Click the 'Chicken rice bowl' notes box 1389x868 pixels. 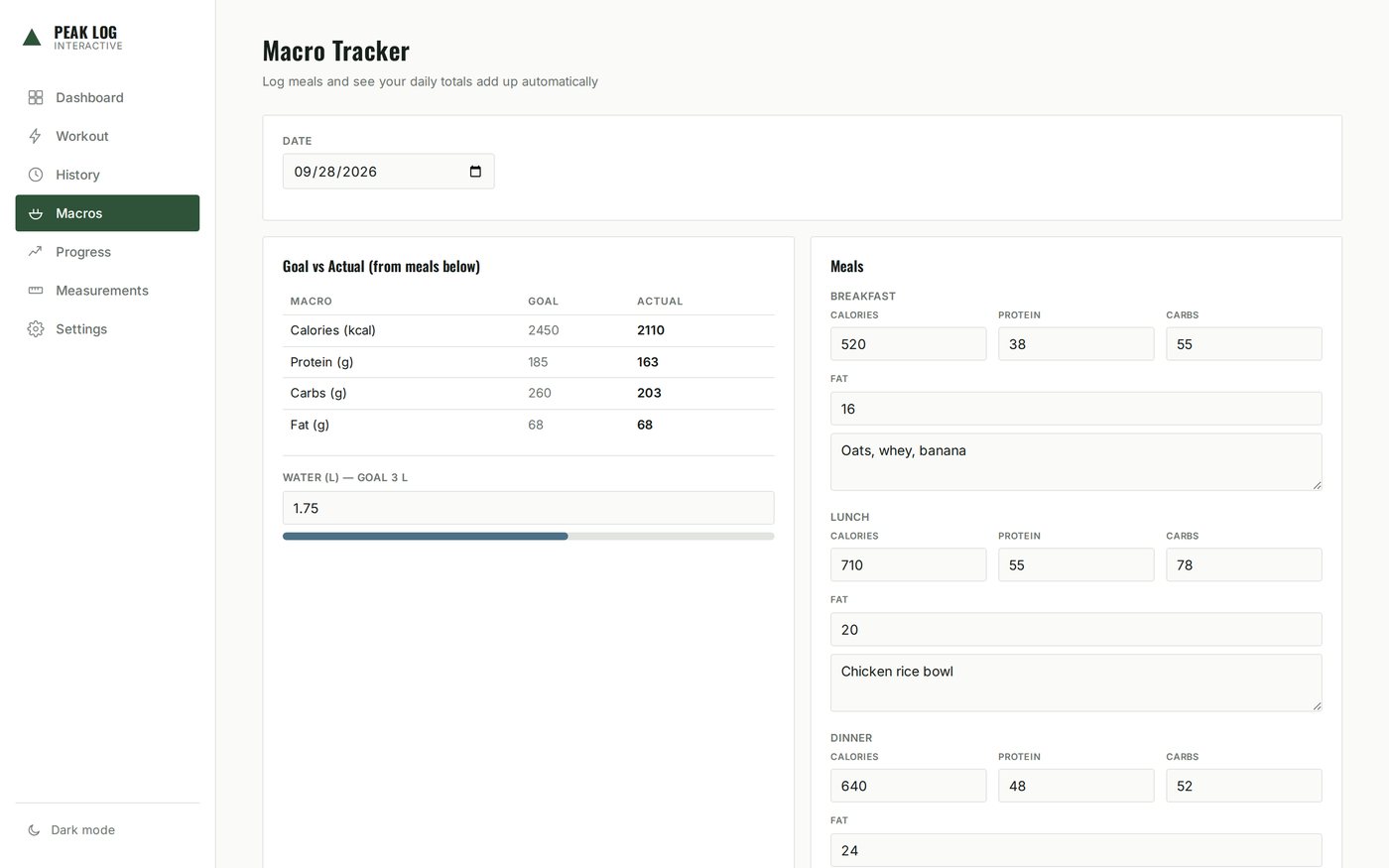[x=1075, y=682]
